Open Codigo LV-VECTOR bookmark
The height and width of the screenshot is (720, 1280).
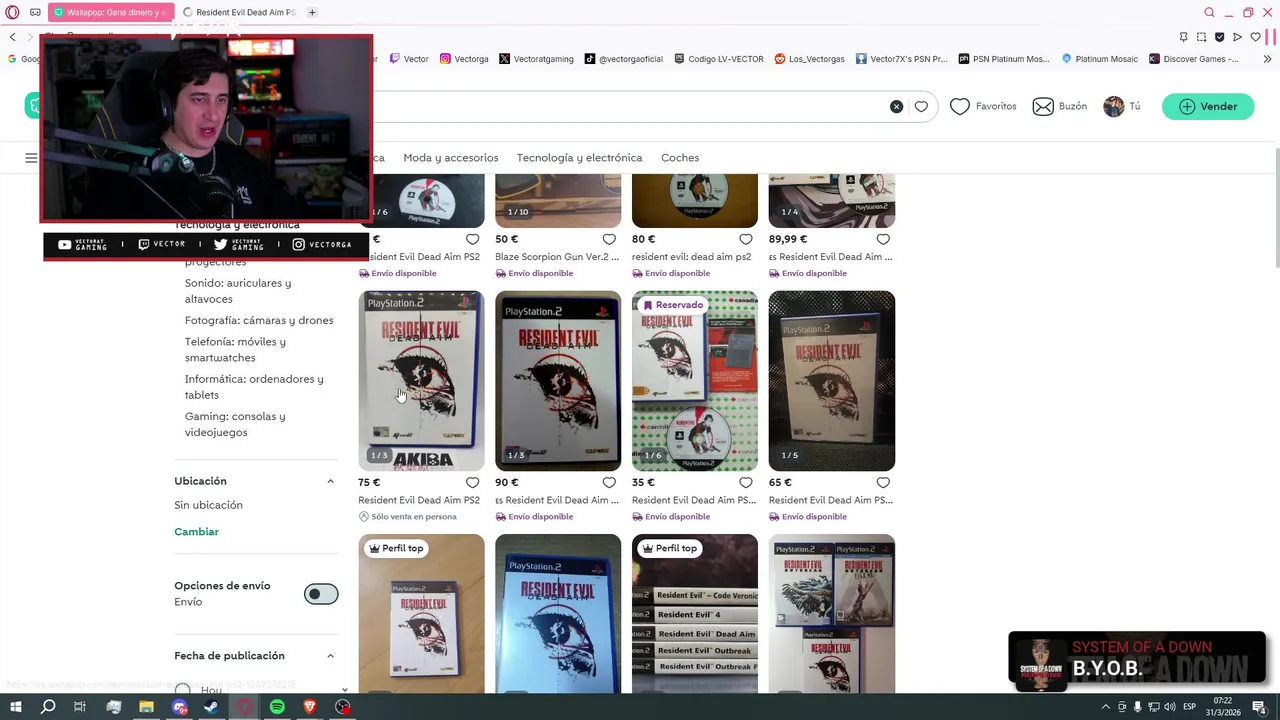pyautogui.click(x=720, y=59)
